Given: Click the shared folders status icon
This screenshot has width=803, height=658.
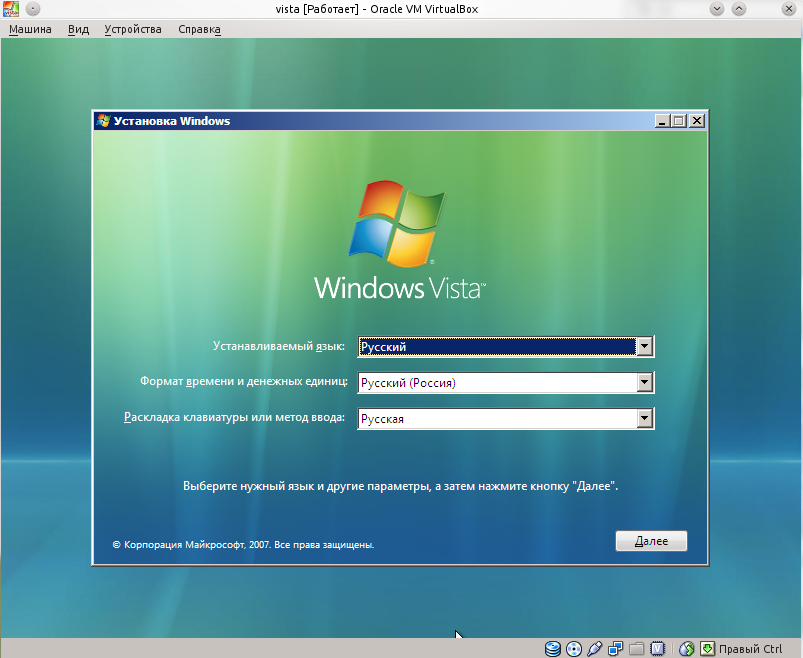Looking at the screenshot, I should 635,648.
